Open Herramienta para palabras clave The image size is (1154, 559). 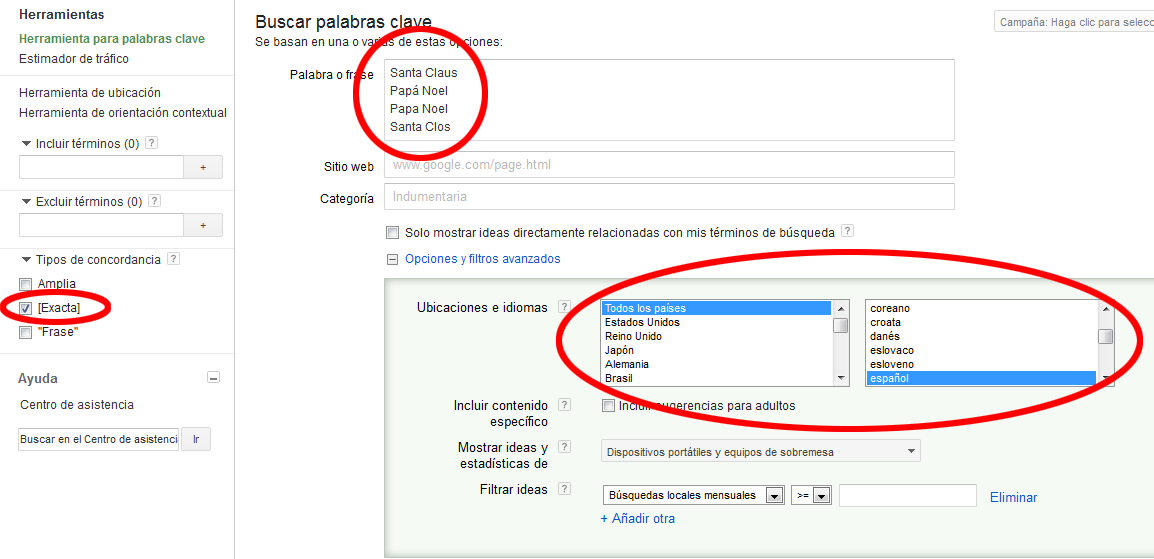click(112, 39)
